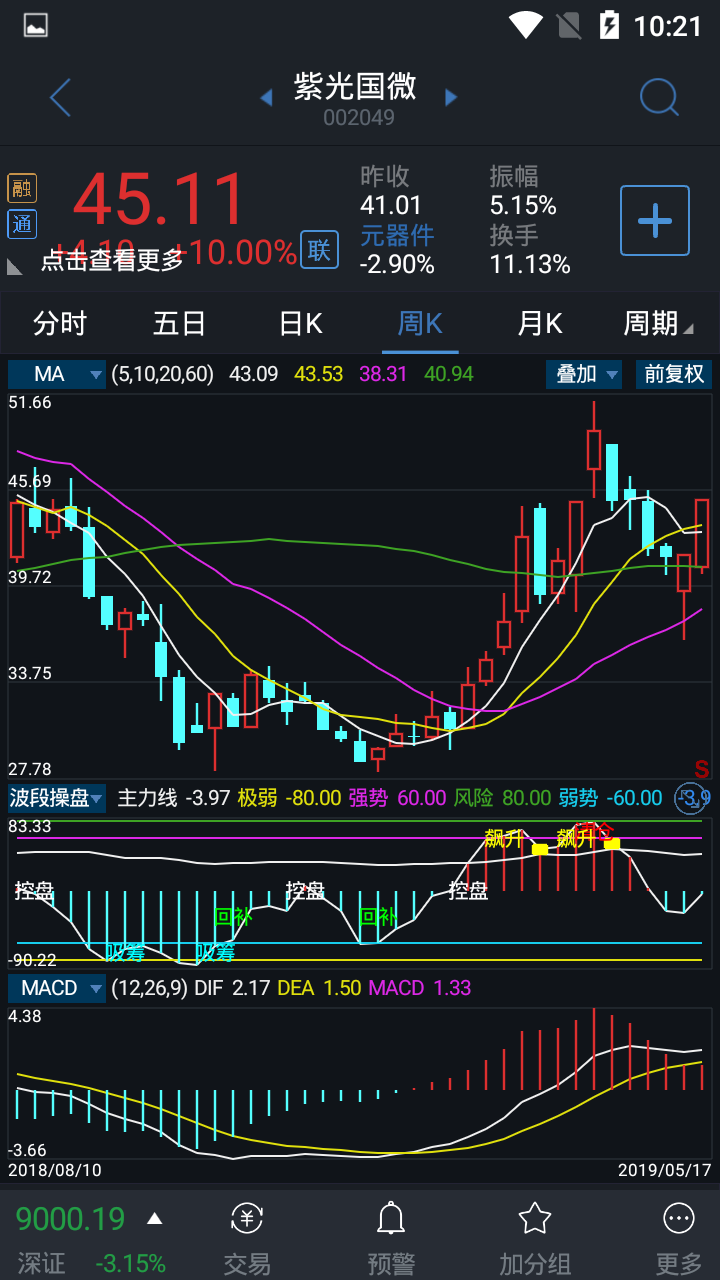
Task: Open the MACD indicator dropdown
Action: click(x=57, y=988)
